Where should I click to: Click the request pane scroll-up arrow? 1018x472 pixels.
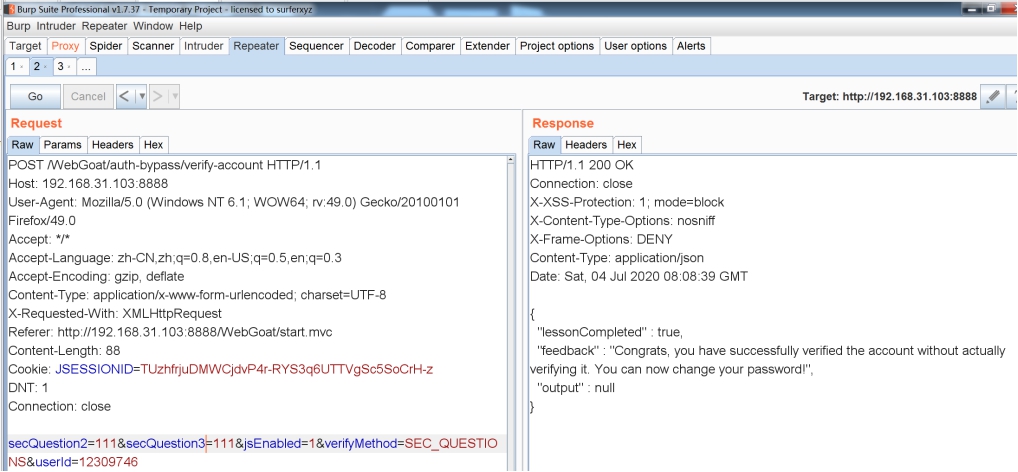[x=510, y=160]
